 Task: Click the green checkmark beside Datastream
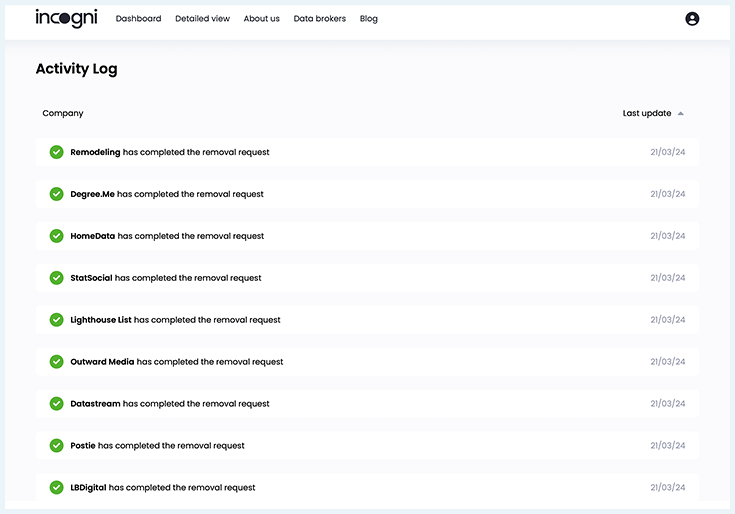(57, 404)
